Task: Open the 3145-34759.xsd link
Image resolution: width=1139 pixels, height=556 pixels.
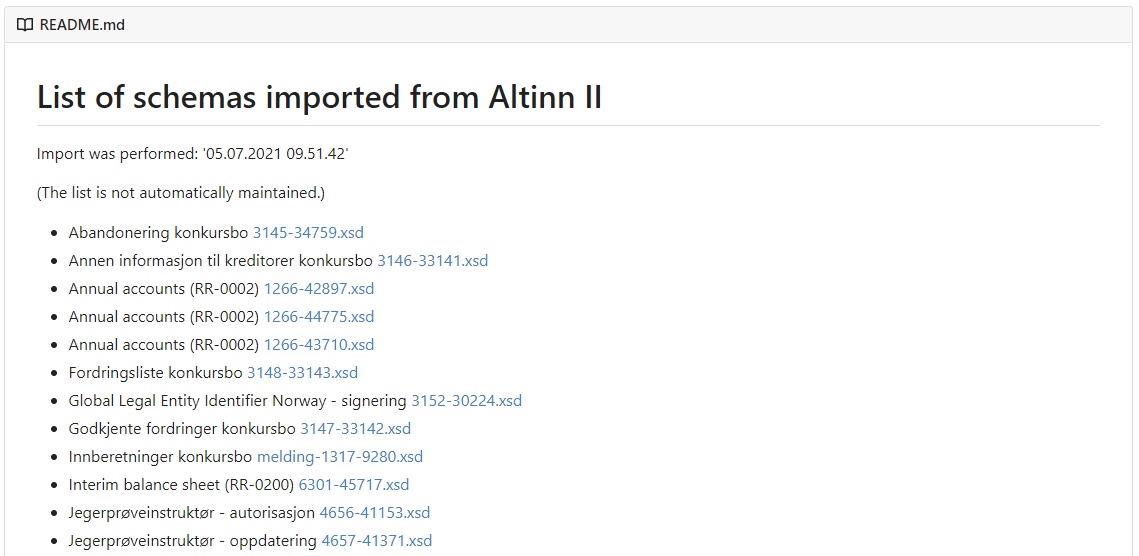Action: (x=308, y=233)
